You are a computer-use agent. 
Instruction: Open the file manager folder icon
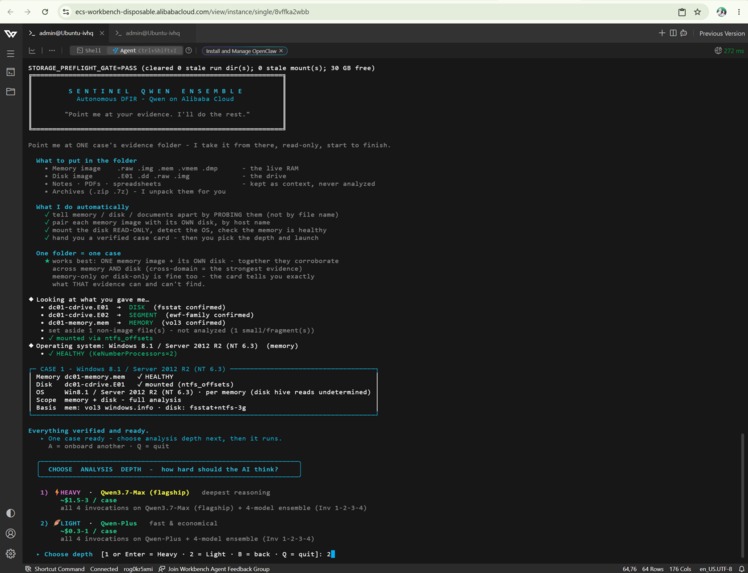point(10,91)
